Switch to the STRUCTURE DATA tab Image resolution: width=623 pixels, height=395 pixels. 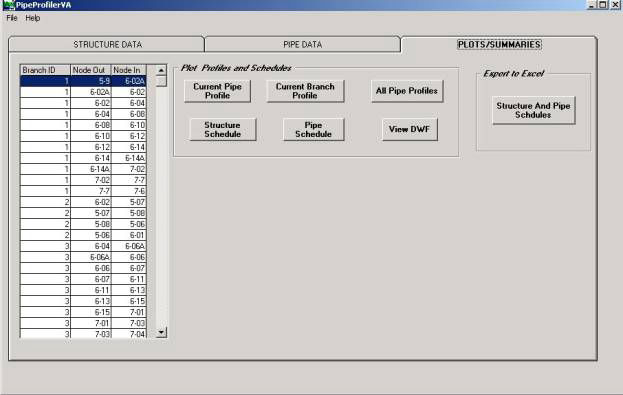point(107,45)
